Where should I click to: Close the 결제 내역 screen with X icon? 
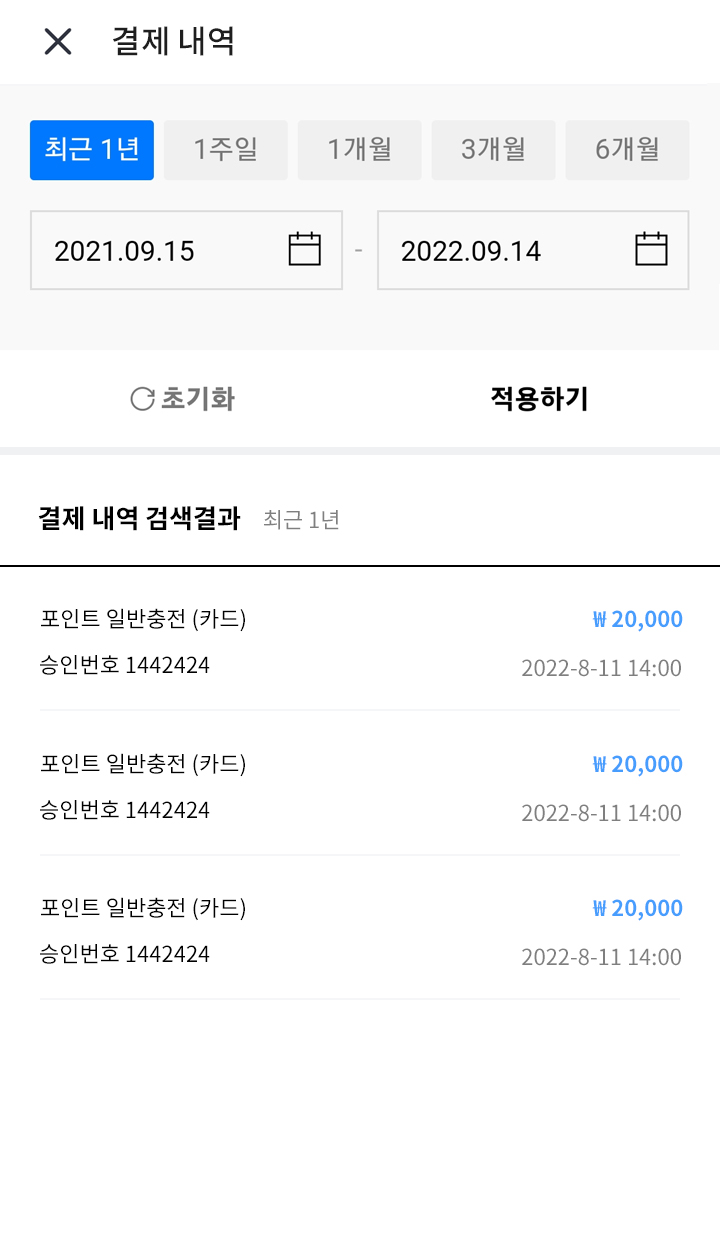point(58,42)
